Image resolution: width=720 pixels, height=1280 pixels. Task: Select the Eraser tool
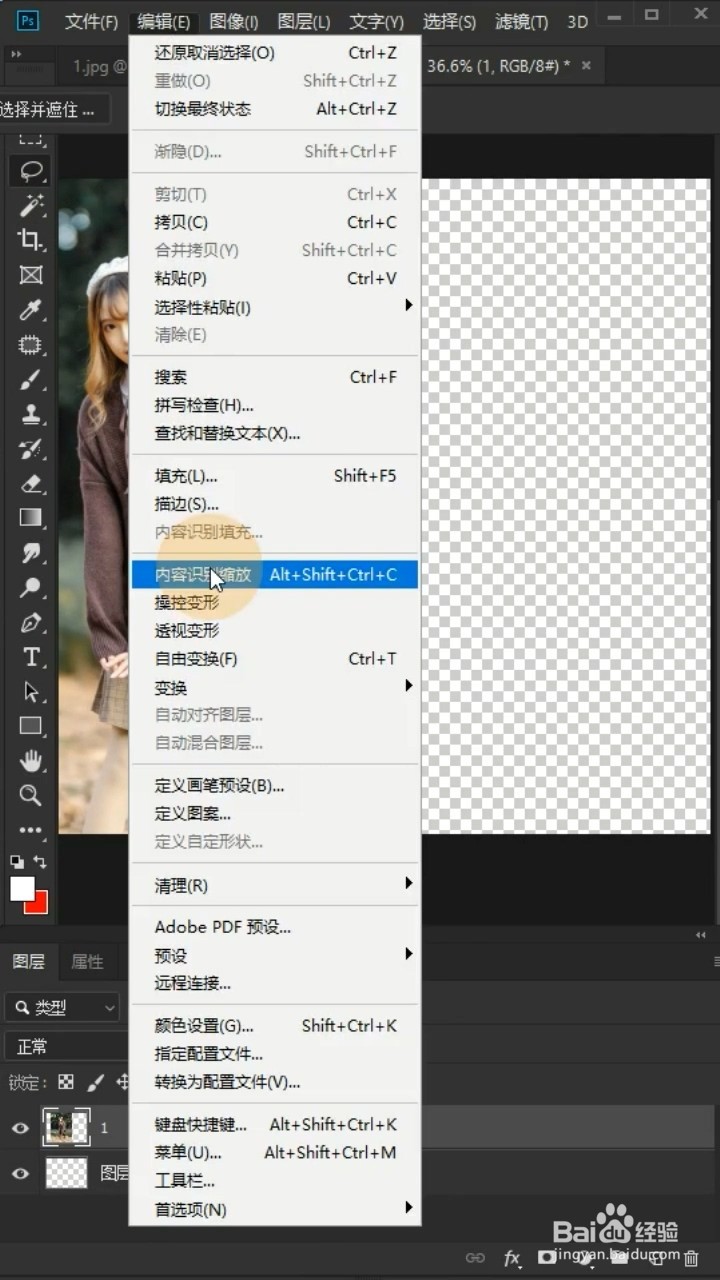[x=31, y=484]
